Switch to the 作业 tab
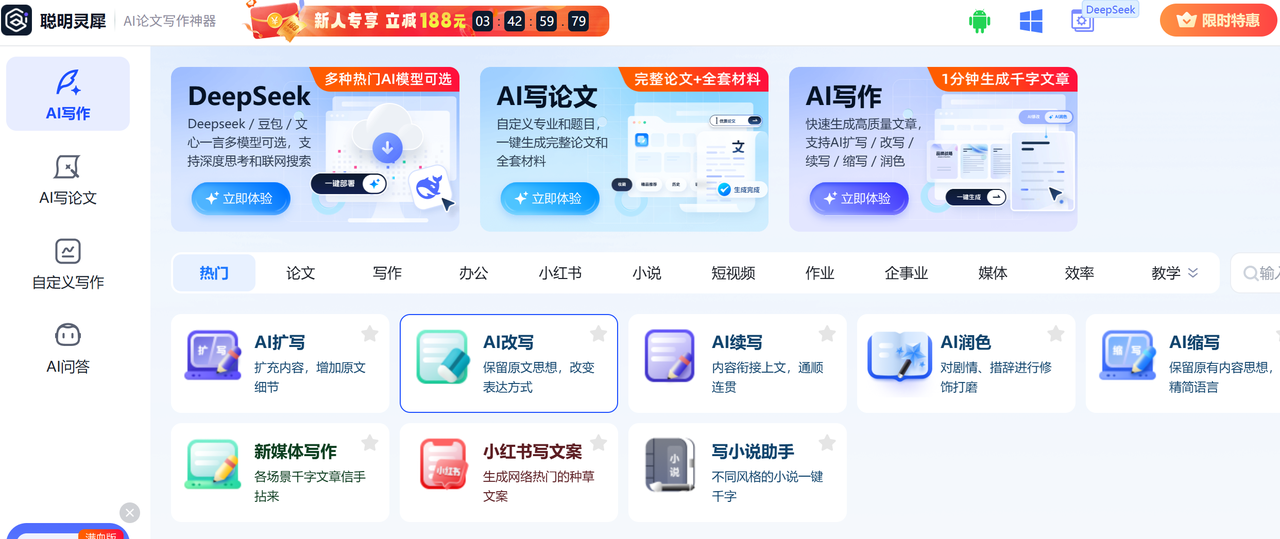The height and width of the screenshot is (539, 1280). pyautogui.click(x=820, y=273)
